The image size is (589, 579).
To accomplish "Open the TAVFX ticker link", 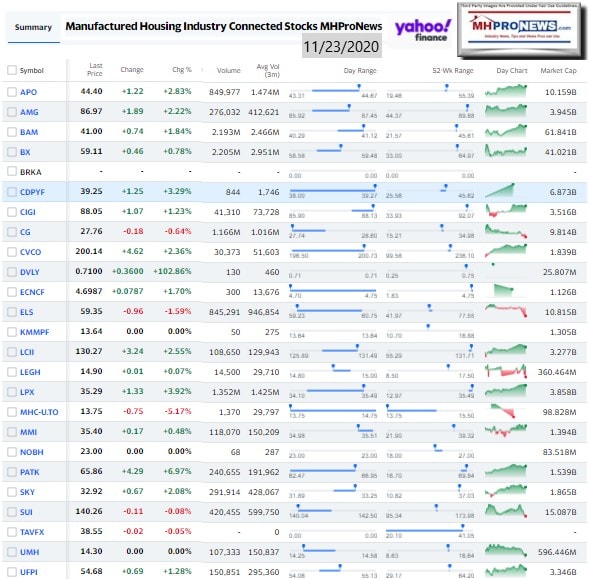I will point(32,532).
